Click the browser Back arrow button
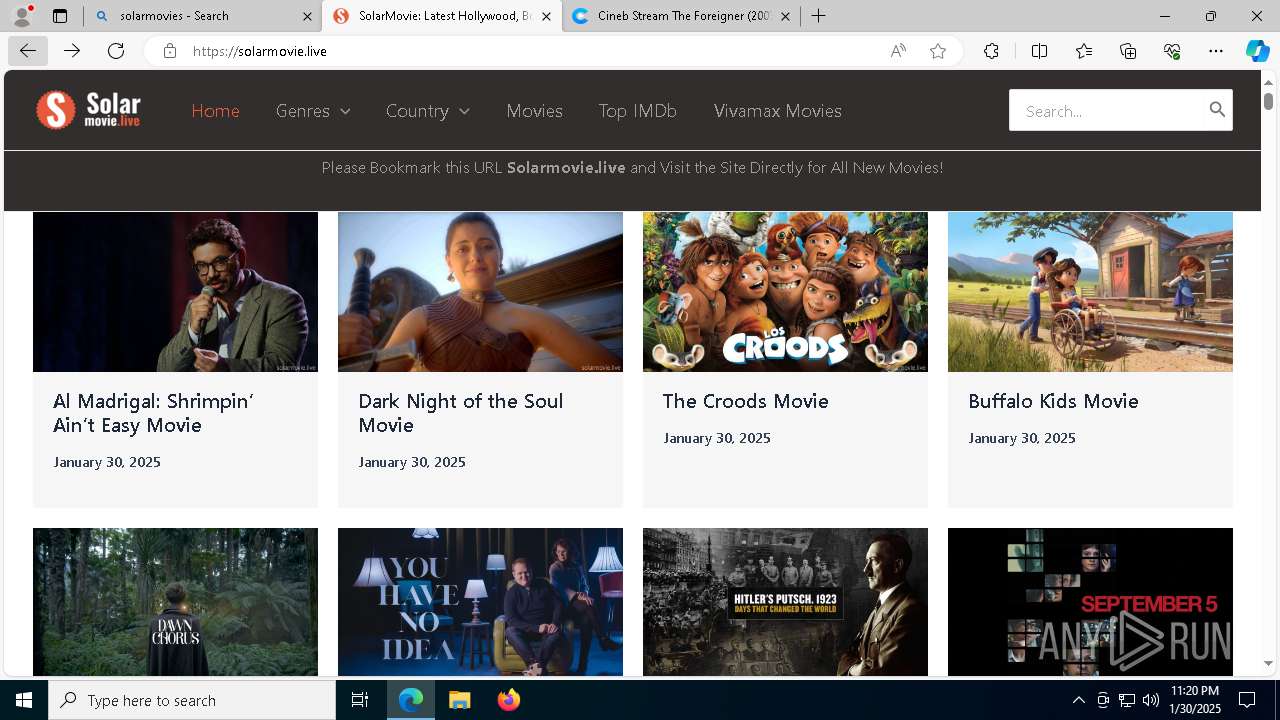 (x=27, y=51)
